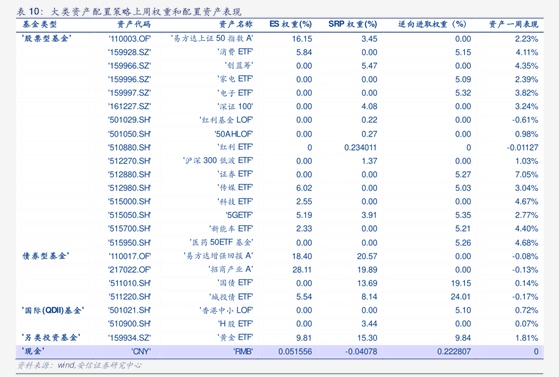Select reverse weight value '24.01'

click(x=460, y=297)
